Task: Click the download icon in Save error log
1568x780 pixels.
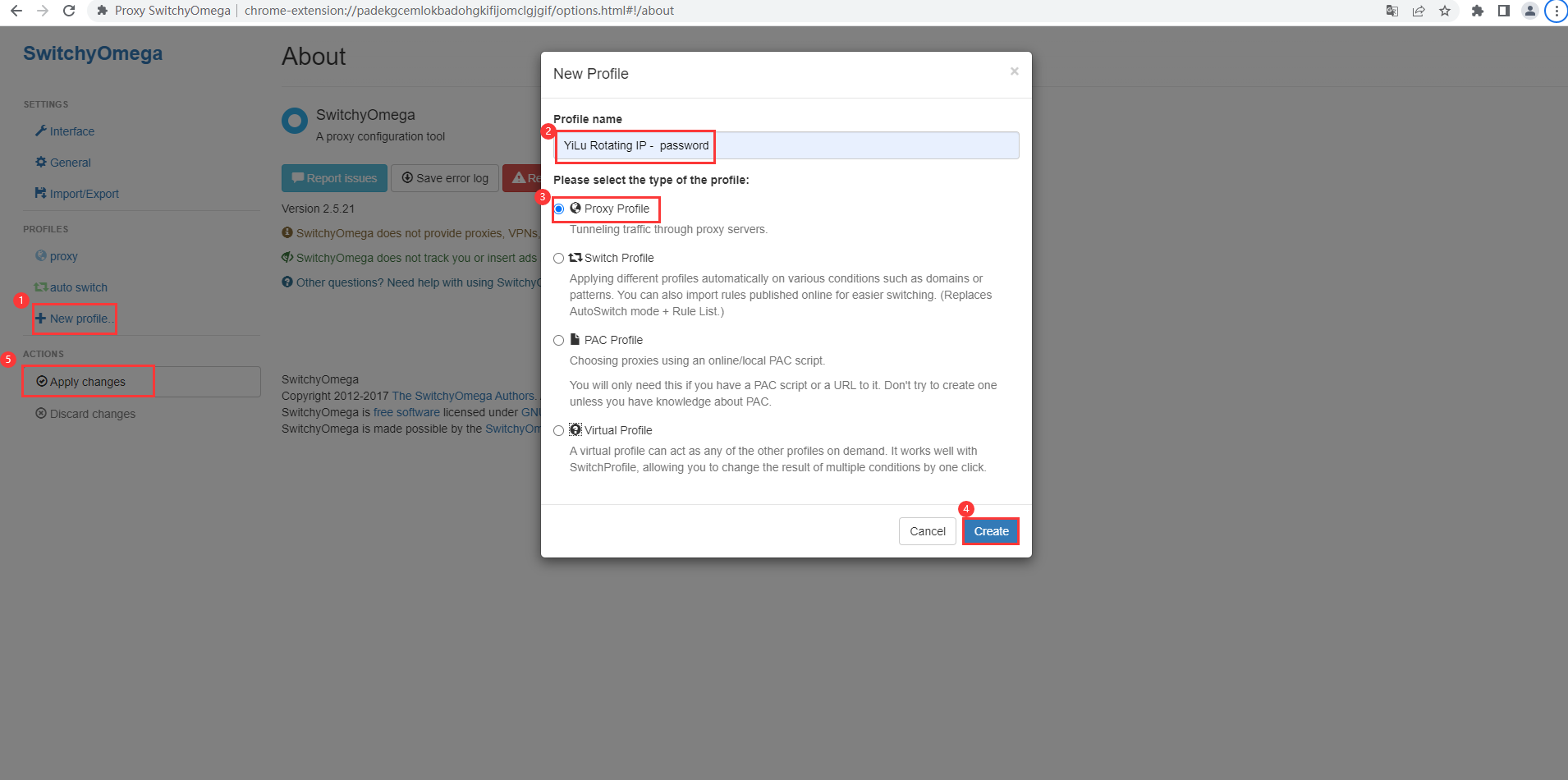Action: (x=407, y=177)
